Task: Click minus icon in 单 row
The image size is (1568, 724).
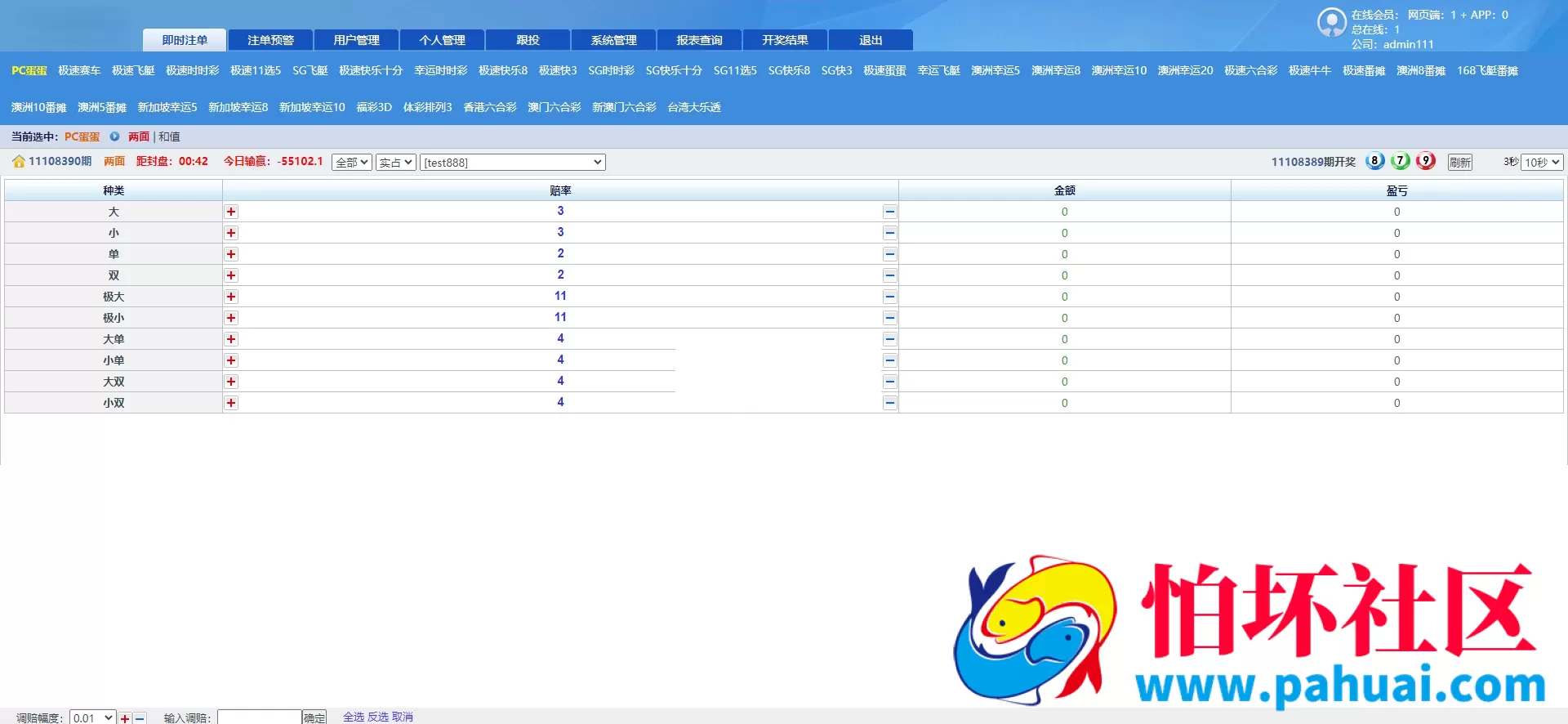Action: click(x=889, y=254)
